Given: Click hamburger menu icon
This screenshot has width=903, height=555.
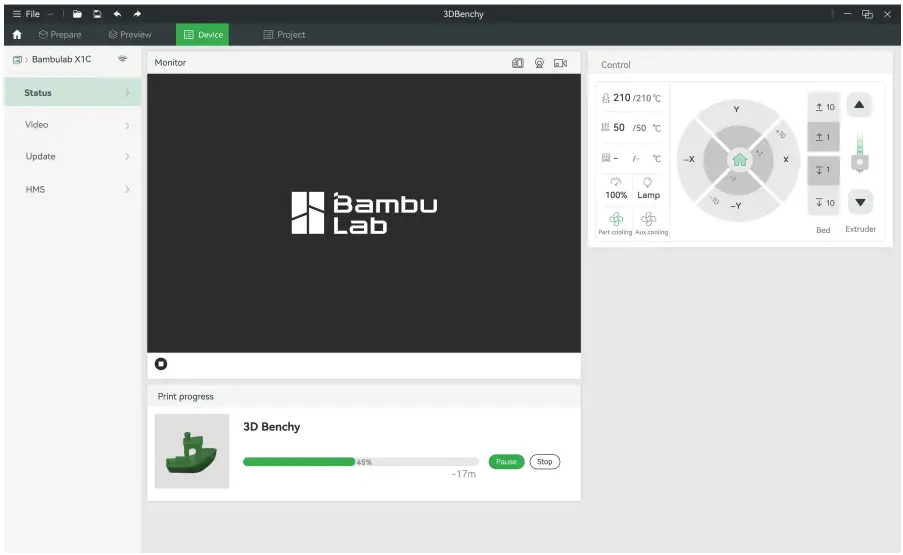Looking at the screenshot, I should (17, 14).
